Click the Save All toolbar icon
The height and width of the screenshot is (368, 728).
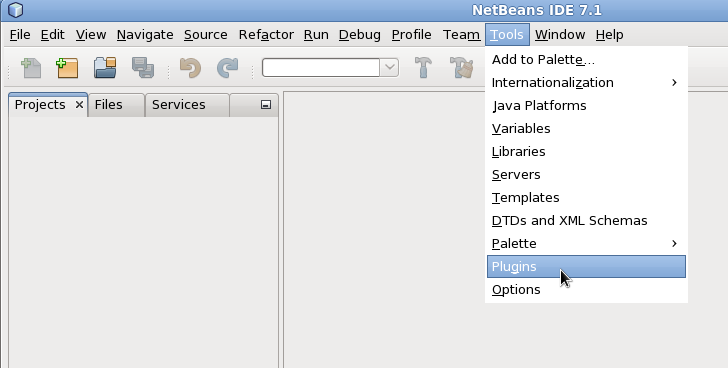pos(143,68)
